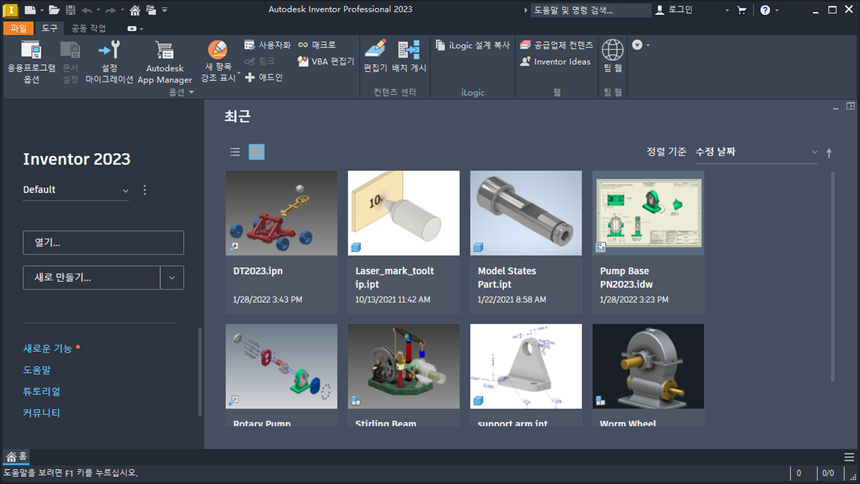Viewport: 860px width, 484px height.
Task: Open the 튜토리얼 link
Action: pos(42,391)
